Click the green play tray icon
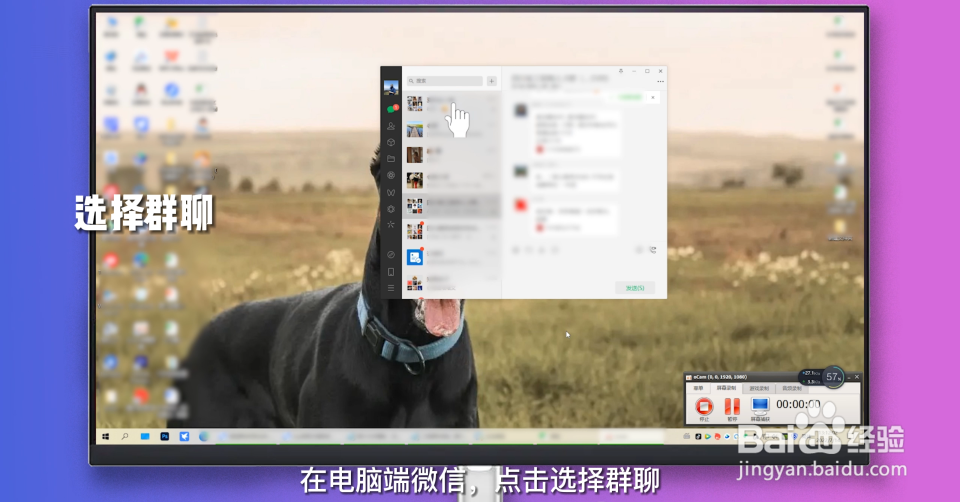Screen dimensions: 960x502 (708, 436)
